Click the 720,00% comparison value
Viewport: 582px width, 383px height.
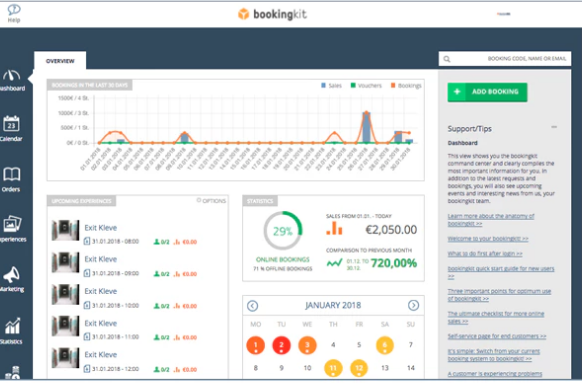pyautogui.click(x=394, y=263)
